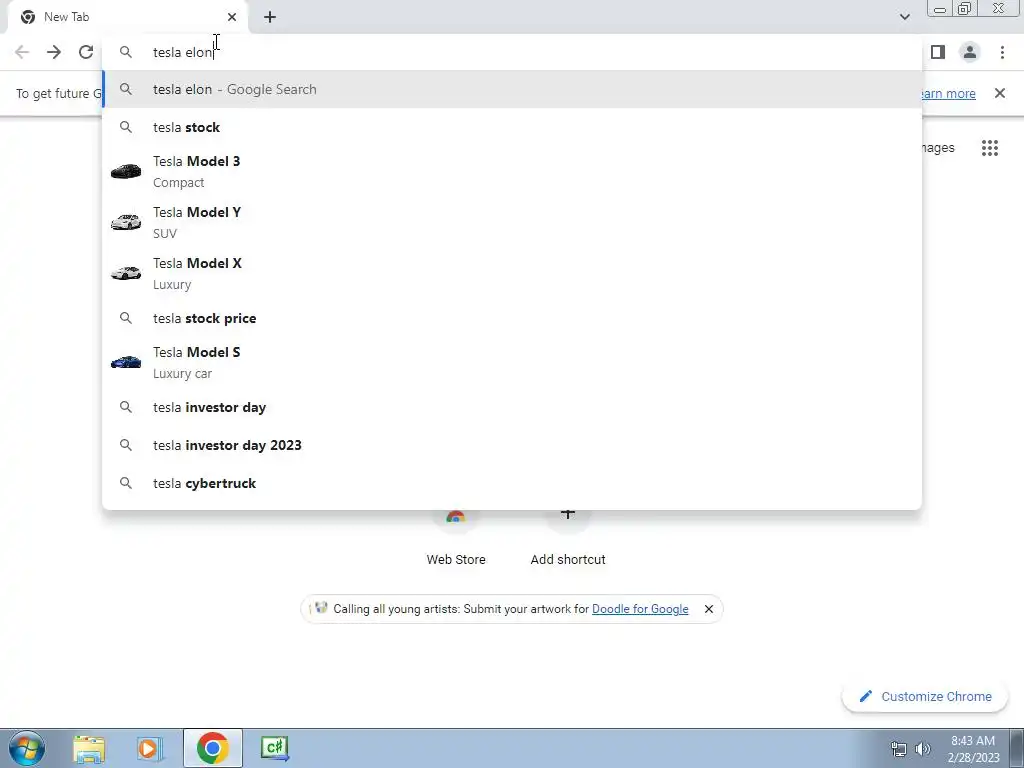This screenshot has width=1024, height=768.
Task: Open the Doodle for Google link
Action: click(640, 609)
